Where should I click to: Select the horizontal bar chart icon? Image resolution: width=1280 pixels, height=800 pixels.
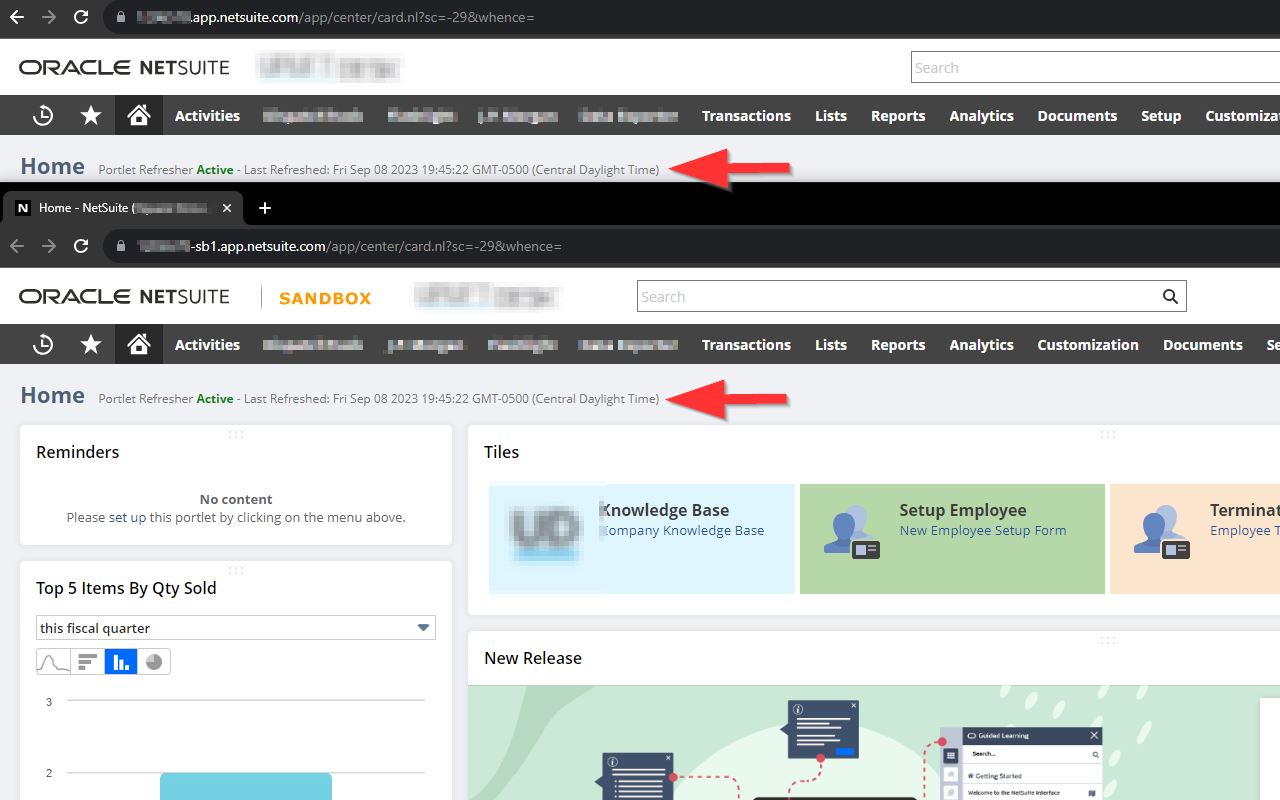(87, 660)
